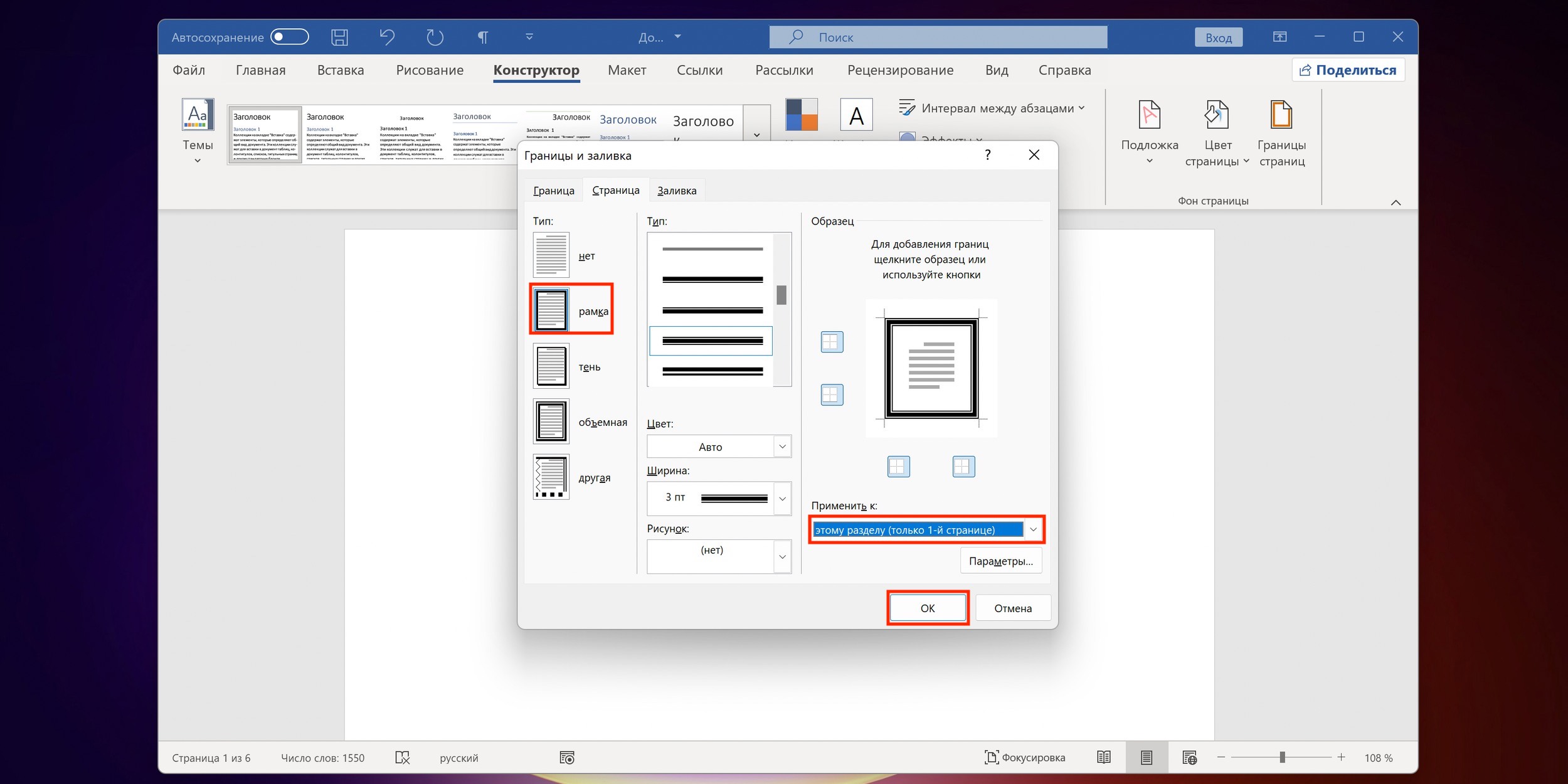Open the Макет ribbon tab
1568x784 pixels.
coord(627,70)
